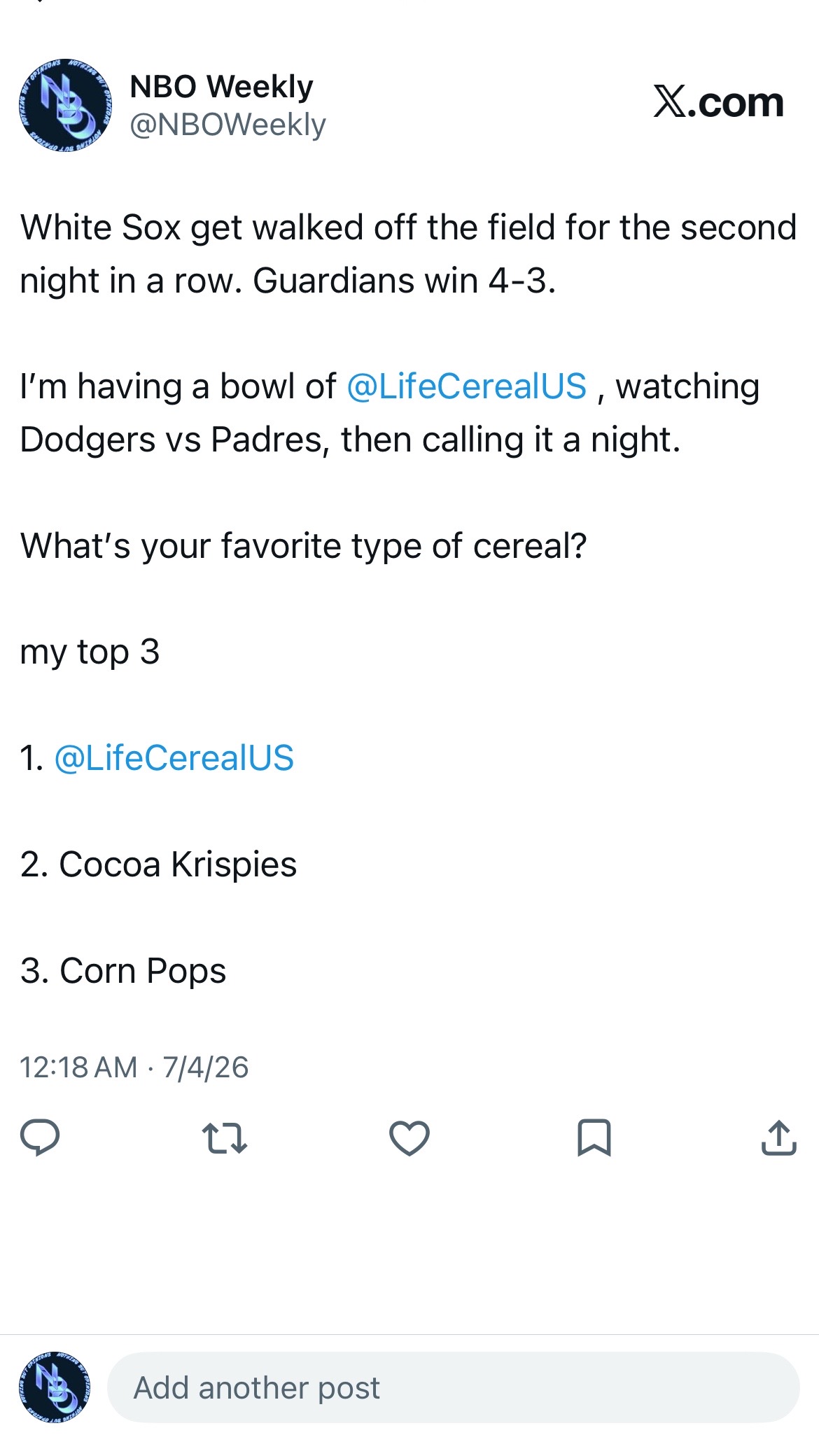Tap the 12:18 AM timestamp
The image size is (819, 1456).
click(78, 1067)
